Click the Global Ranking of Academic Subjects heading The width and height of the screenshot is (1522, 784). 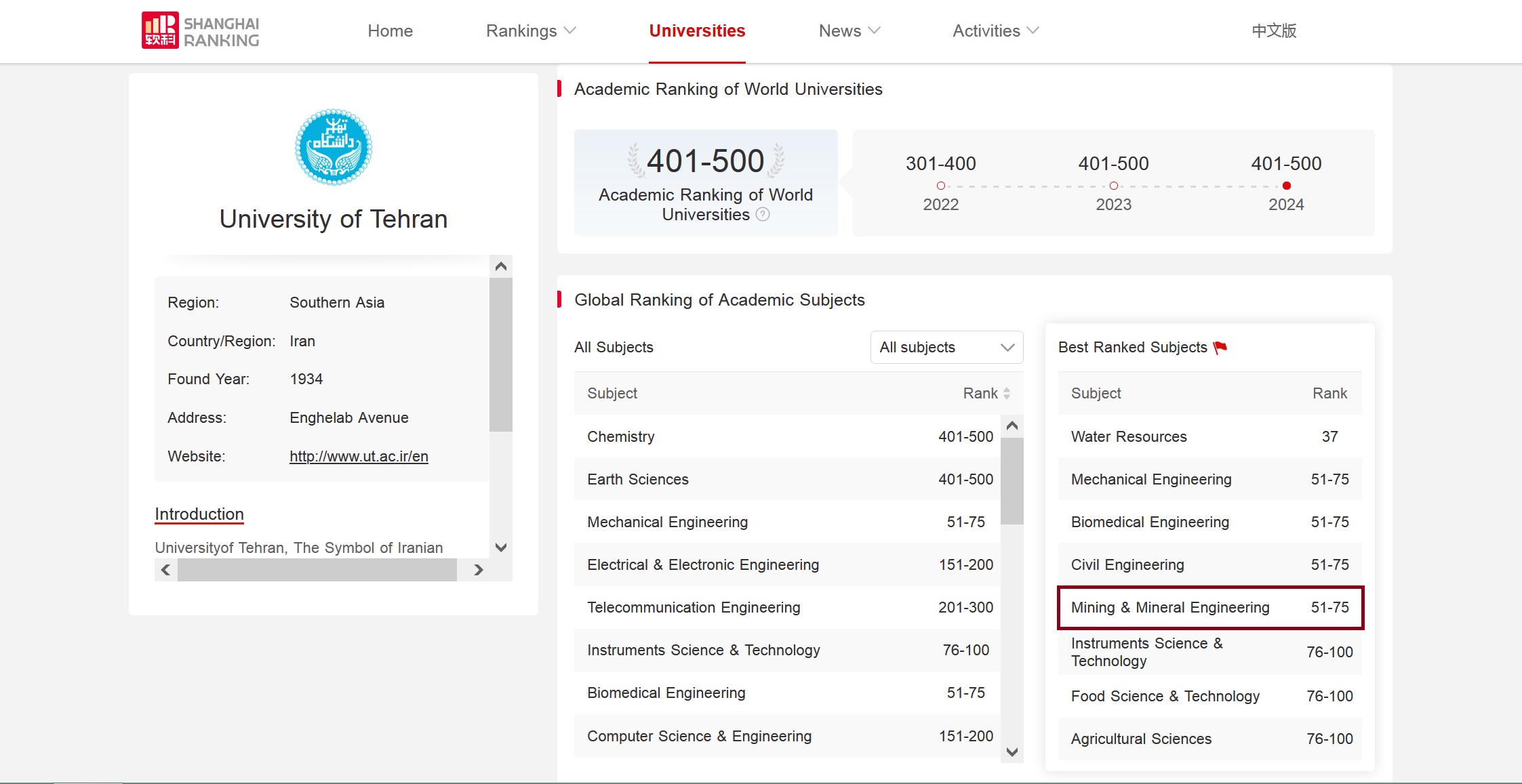(x=719, y=300)
